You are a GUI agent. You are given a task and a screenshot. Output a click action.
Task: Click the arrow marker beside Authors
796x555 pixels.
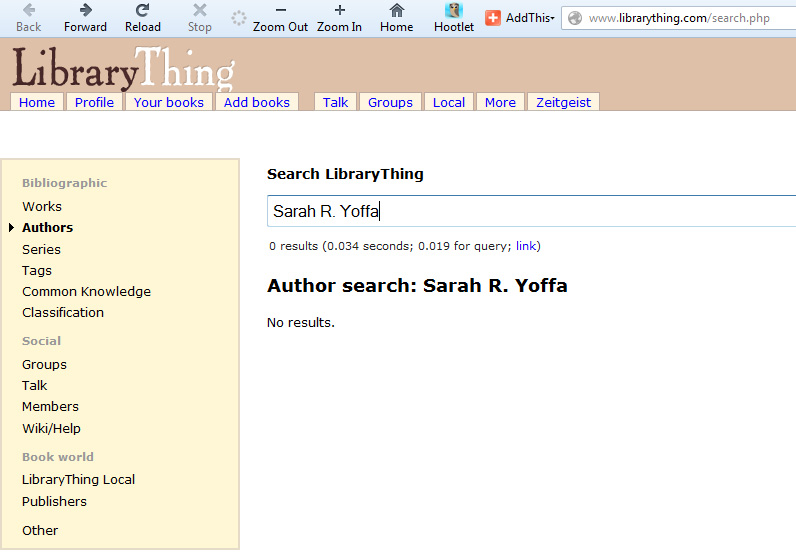pos(11,227)
